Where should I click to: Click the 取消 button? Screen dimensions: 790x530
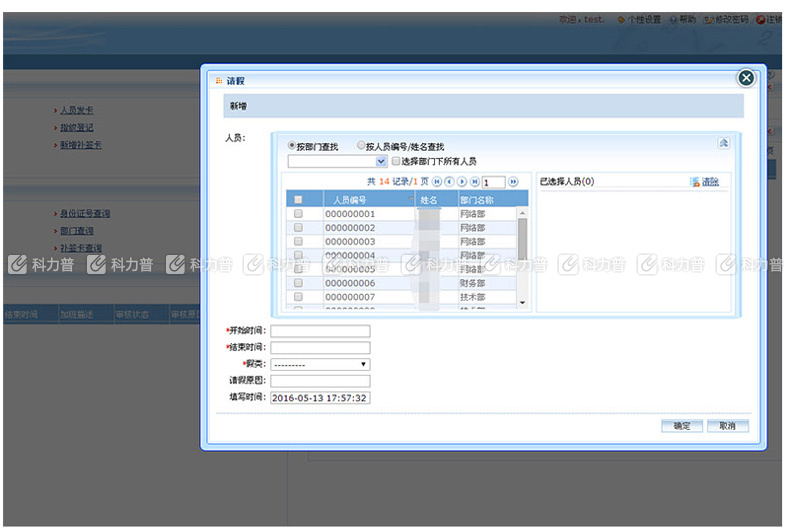[728, 426]
